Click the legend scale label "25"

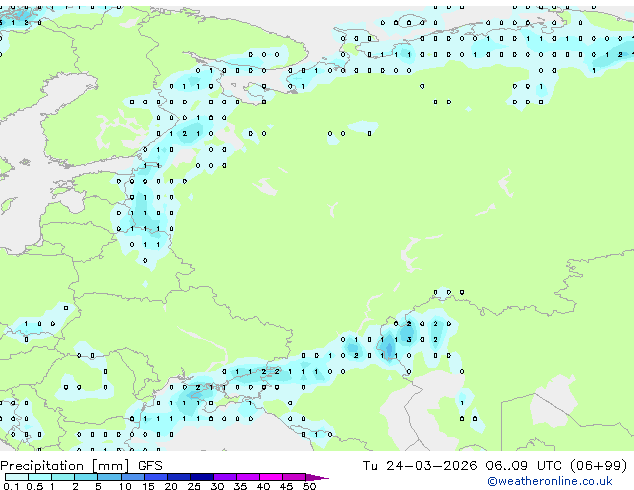pos(194,486)
